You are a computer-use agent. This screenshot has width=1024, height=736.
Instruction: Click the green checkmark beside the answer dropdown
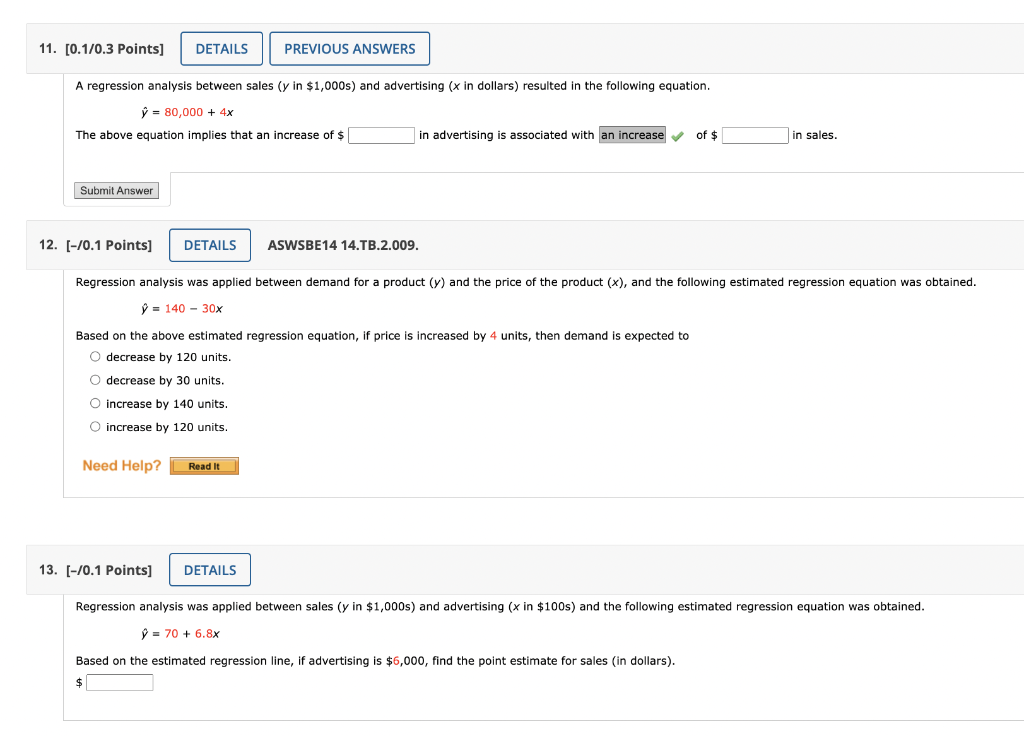(678, 135)
